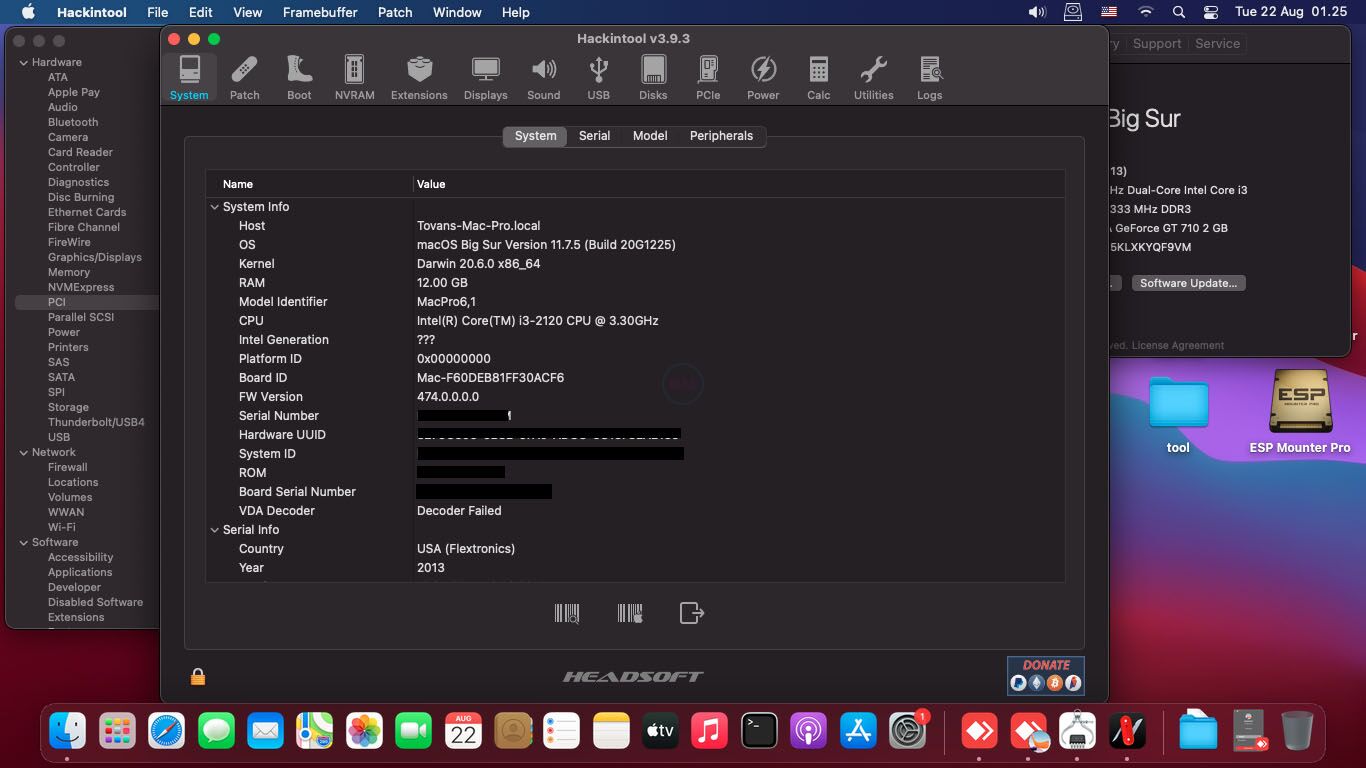Select the NVRAM toolbar icon

pyautogui.click(x=354, y=78)
